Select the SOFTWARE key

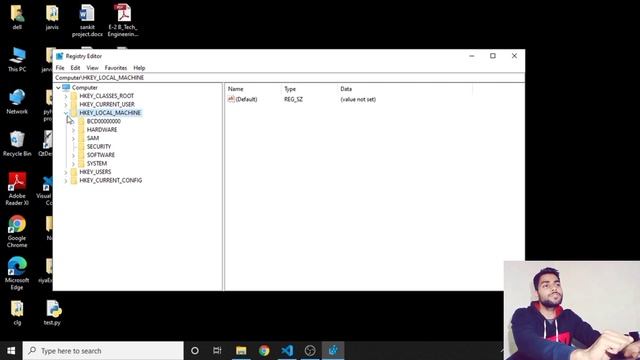tap(100, 155)
